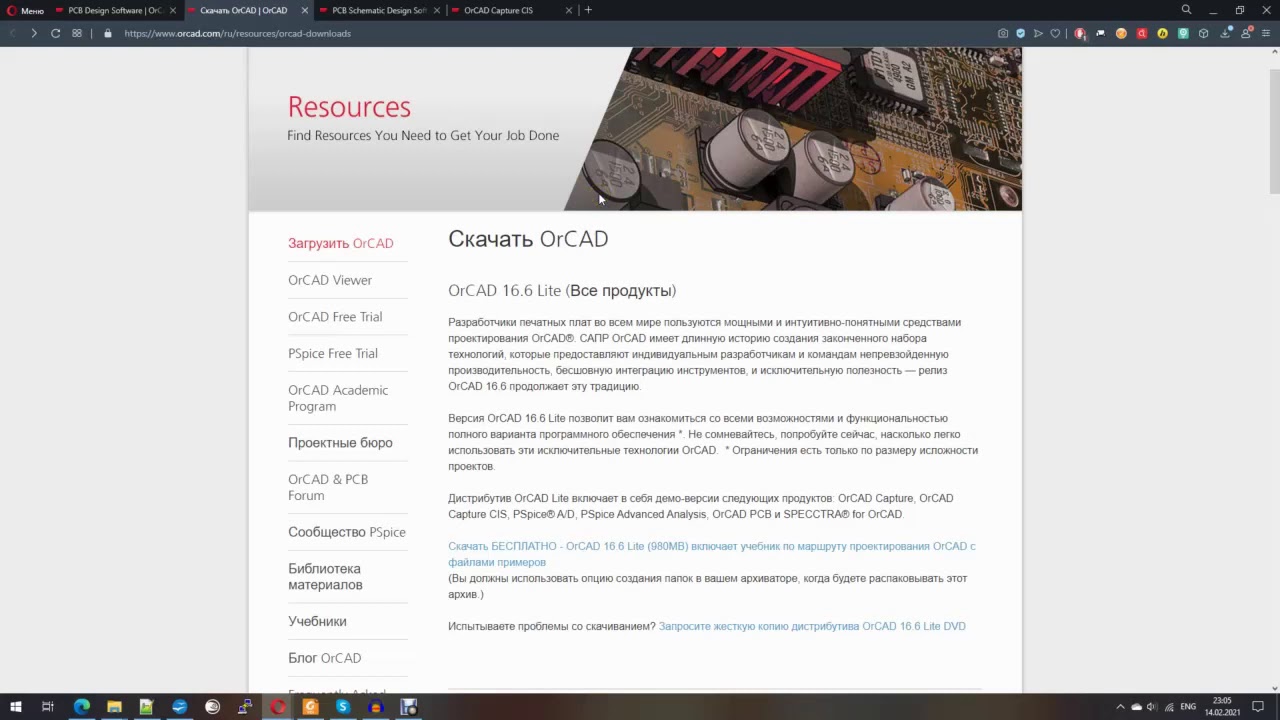This screenshot has width=1280, height=720.
Task: Show hidden system tray icons
Action: (1120, 707)
